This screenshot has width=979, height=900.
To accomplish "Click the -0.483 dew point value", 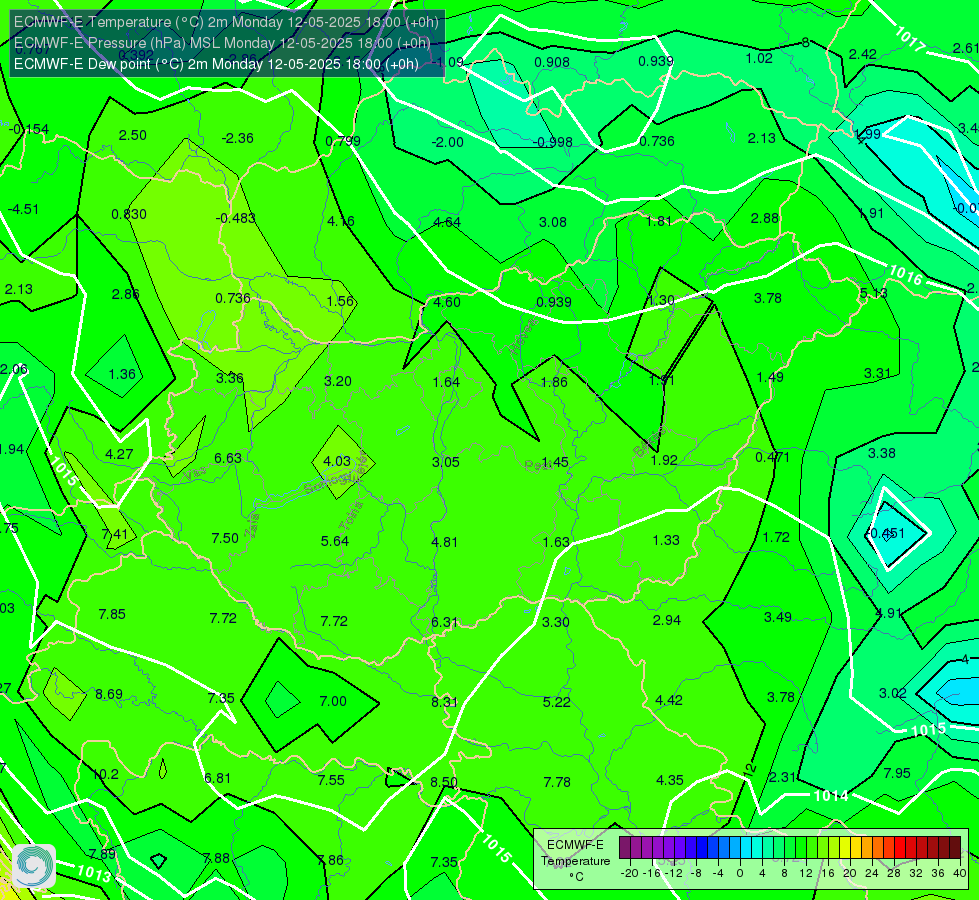I will 235,219.
